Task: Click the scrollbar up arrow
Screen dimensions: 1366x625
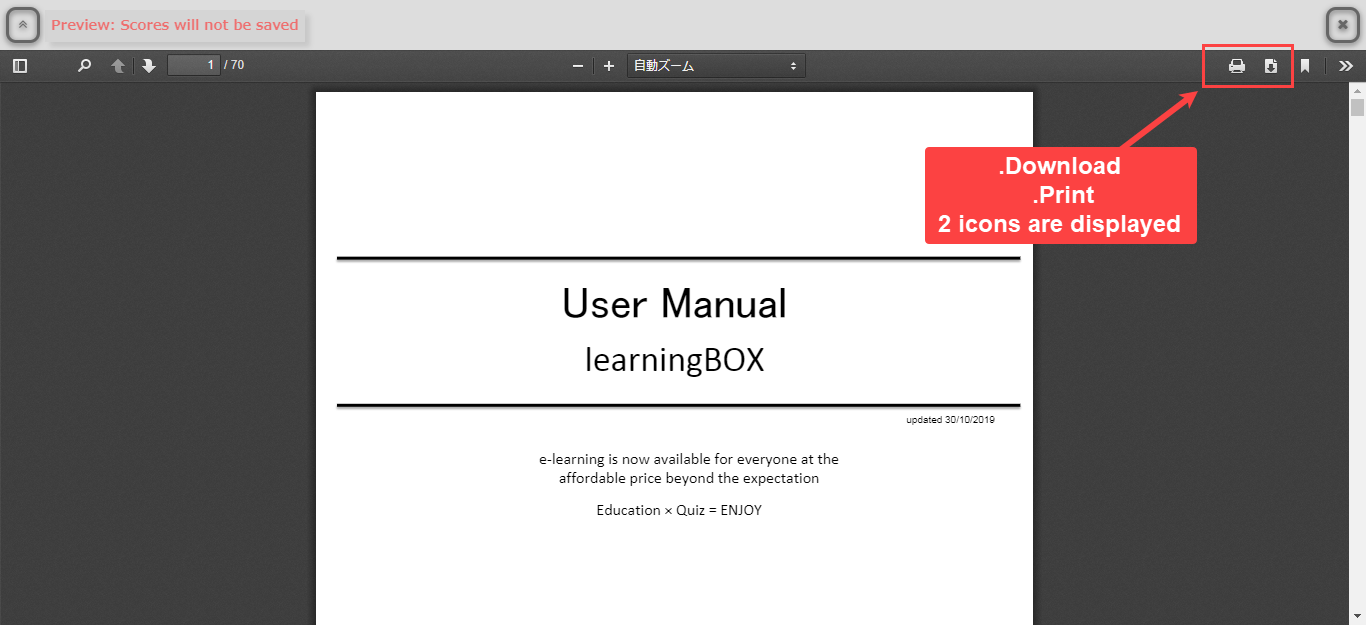Action: (1357, 91)
